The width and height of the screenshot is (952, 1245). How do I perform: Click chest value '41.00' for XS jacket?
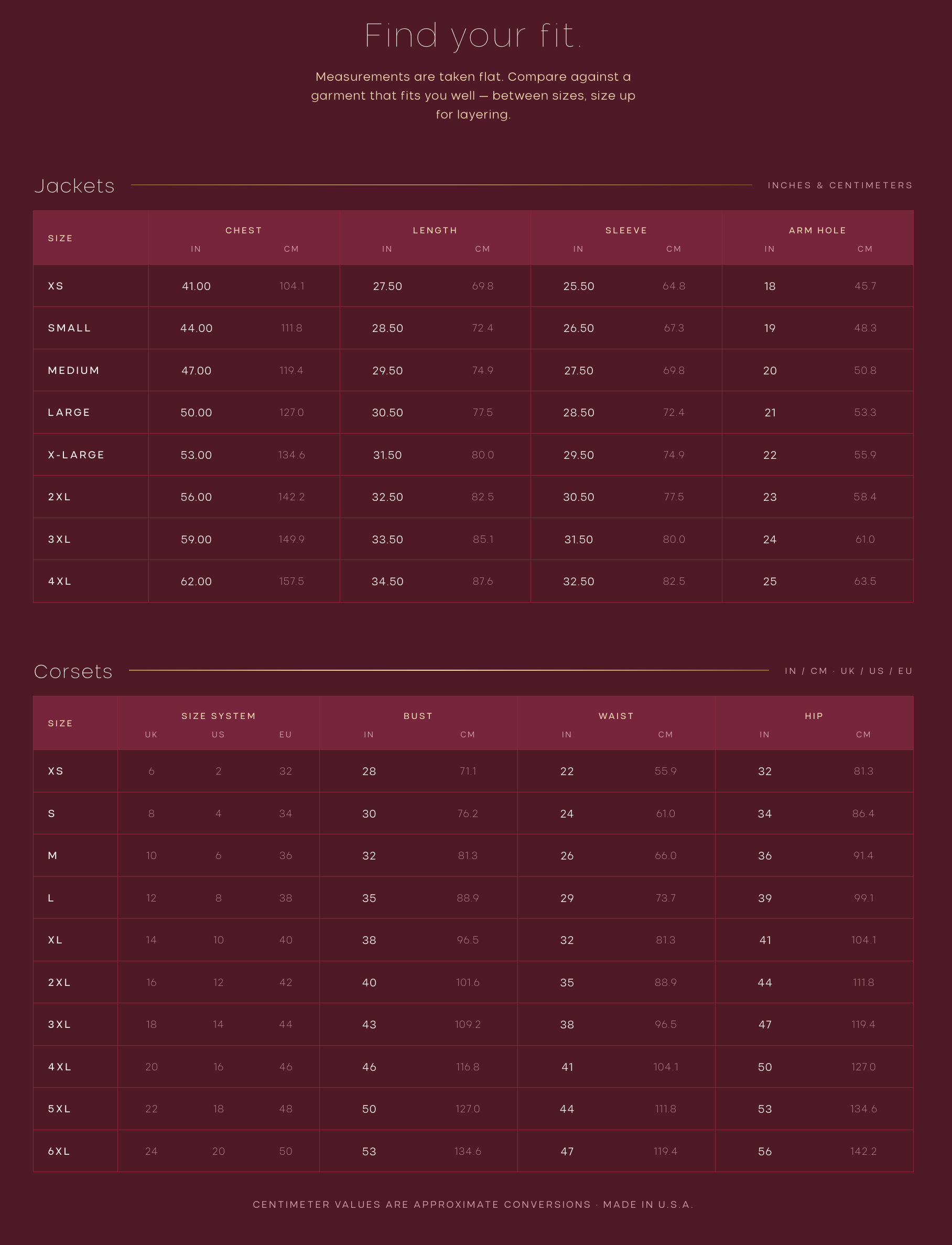(x=196, y=286)
